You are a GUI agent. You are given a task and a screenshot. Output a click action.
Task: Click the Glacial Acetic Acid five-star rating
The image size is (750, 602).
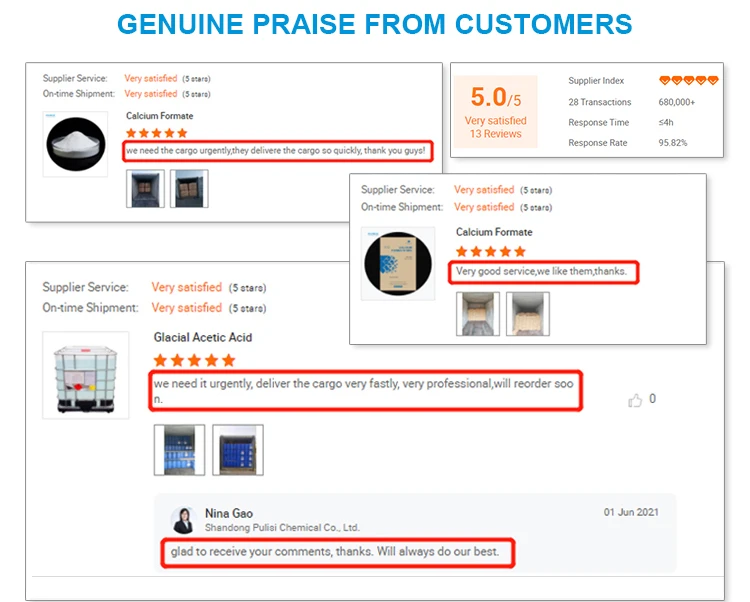194,360
